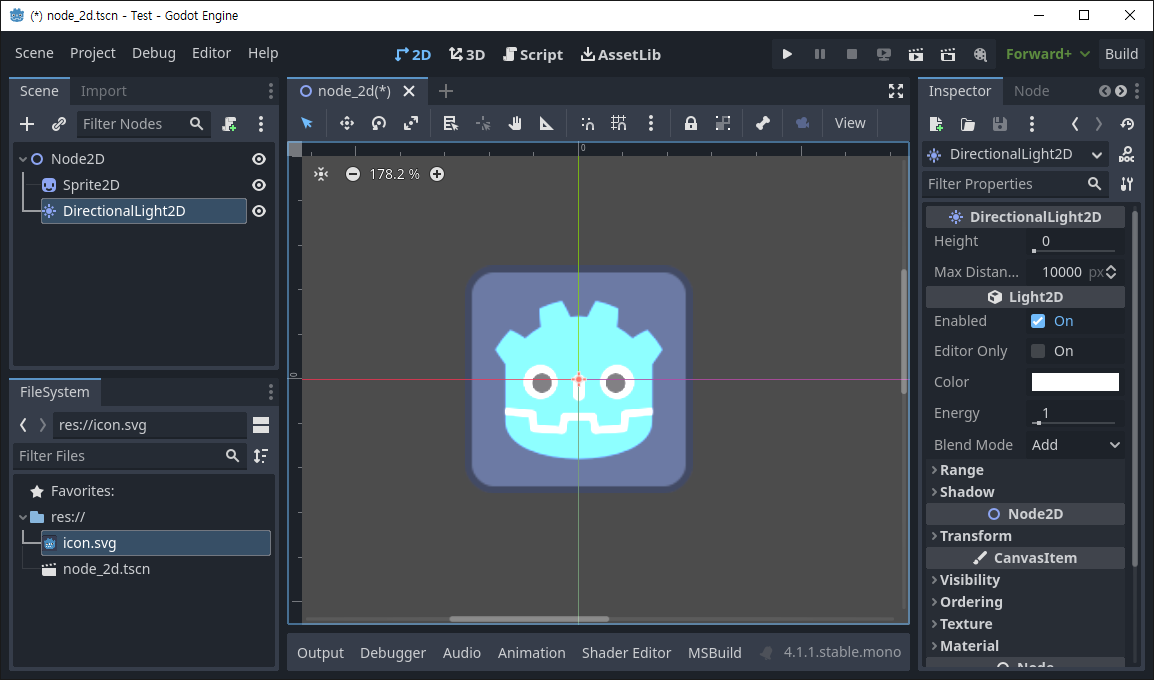Select the Pan Mode hand tool
The width and height of the screenshot is (1154, 680).
click(x=514, y=123)
